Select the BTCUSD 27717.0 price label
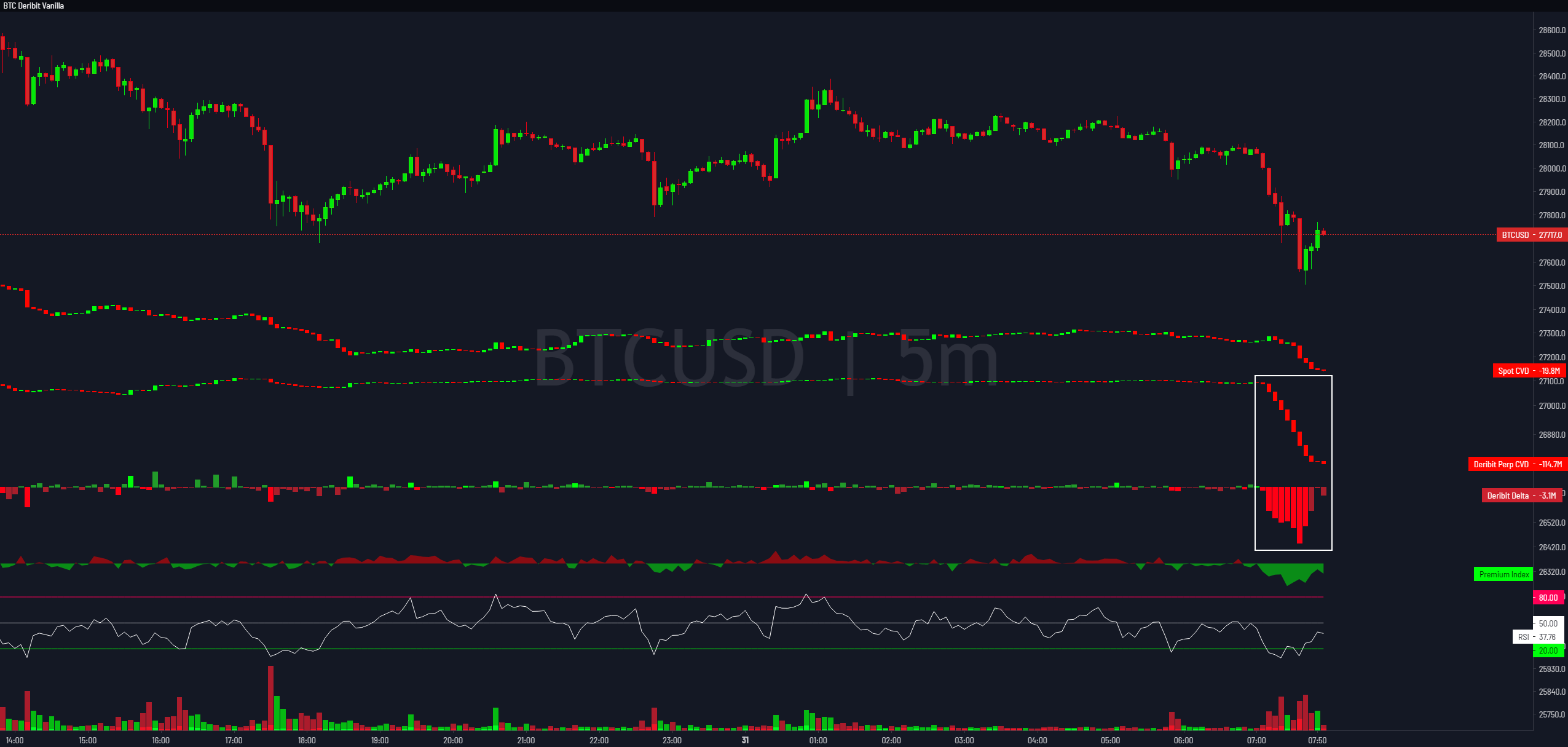 tap(1532, 235)
